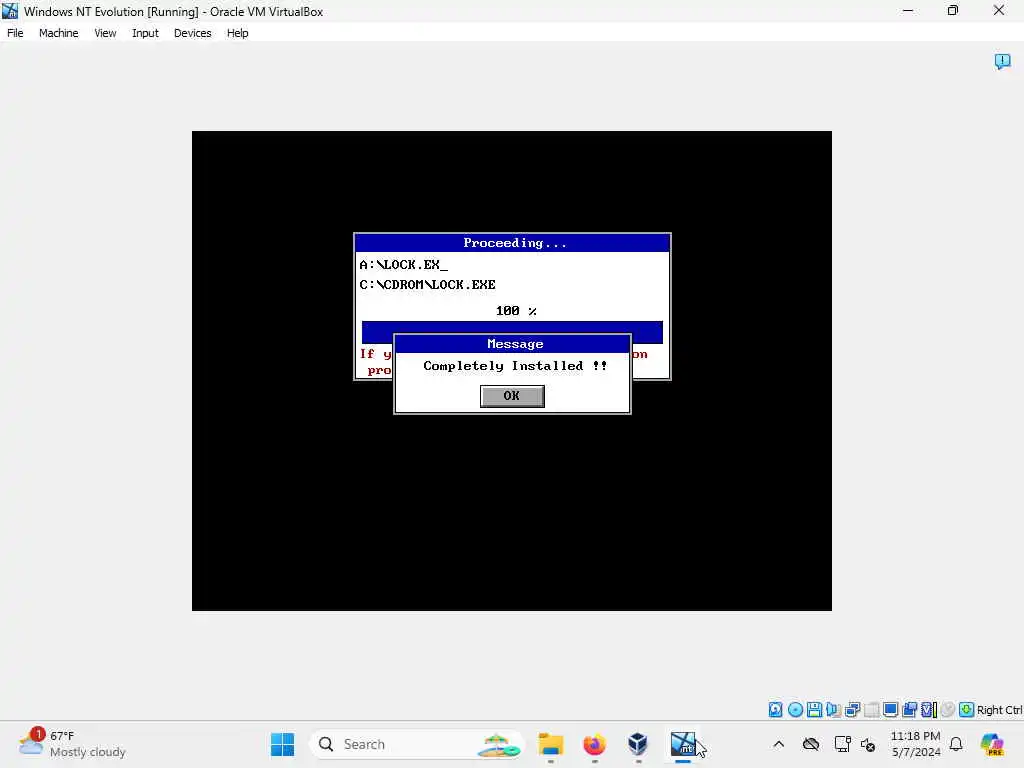Click the floppy disk status icon
The image size is (1024, 768).
click(814, 709)
